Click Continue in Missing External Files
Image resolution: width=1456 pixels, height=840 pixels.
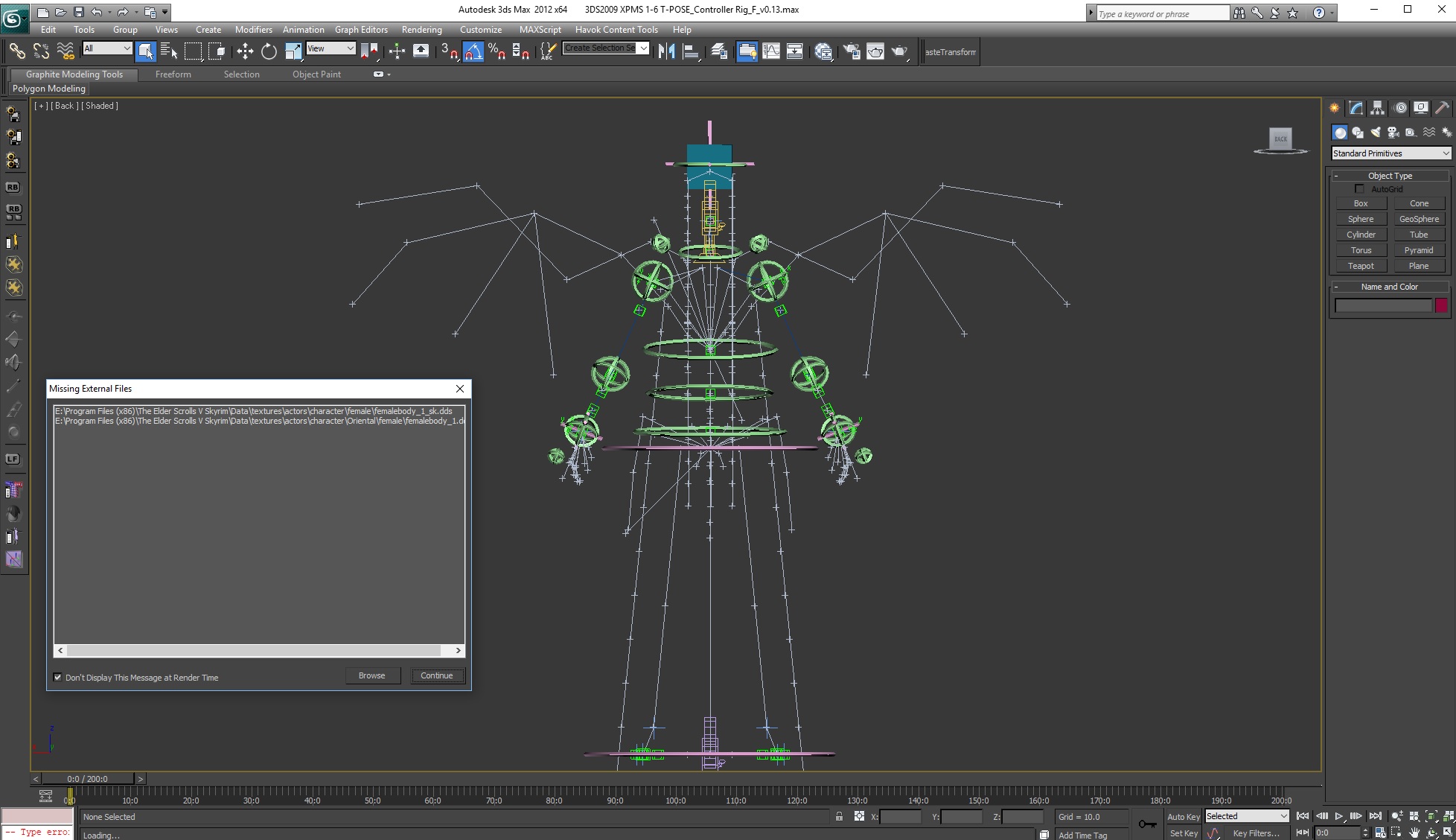(437, 675)
